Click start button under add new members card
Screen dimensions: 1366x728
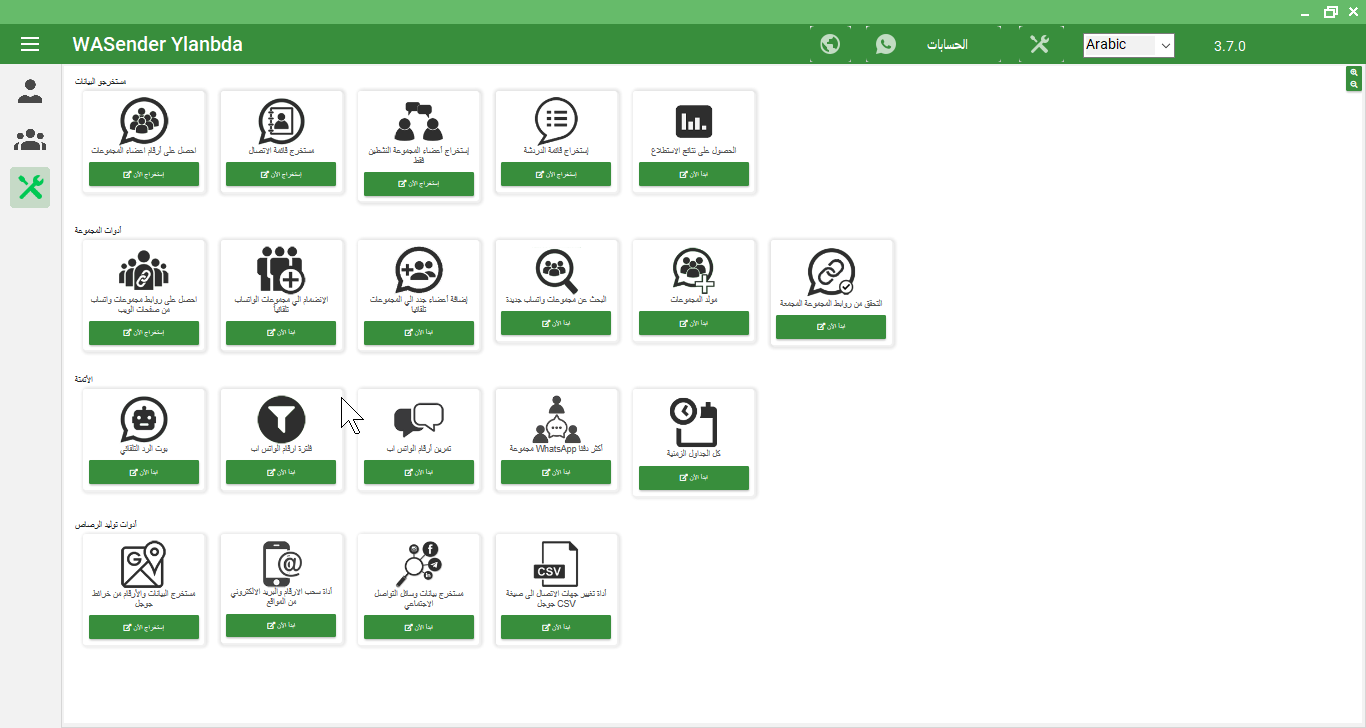pos(419,333)
